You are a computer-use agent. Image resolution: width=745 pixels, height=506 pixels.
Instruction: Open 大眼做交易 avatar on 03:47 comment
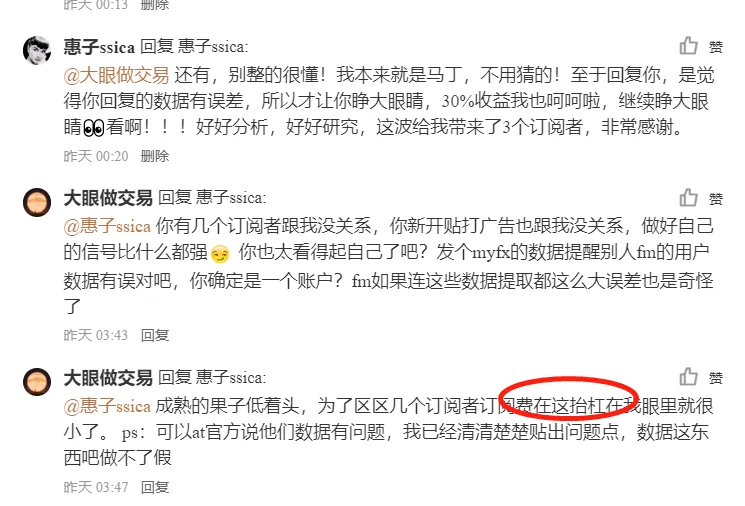click(37, 382)
